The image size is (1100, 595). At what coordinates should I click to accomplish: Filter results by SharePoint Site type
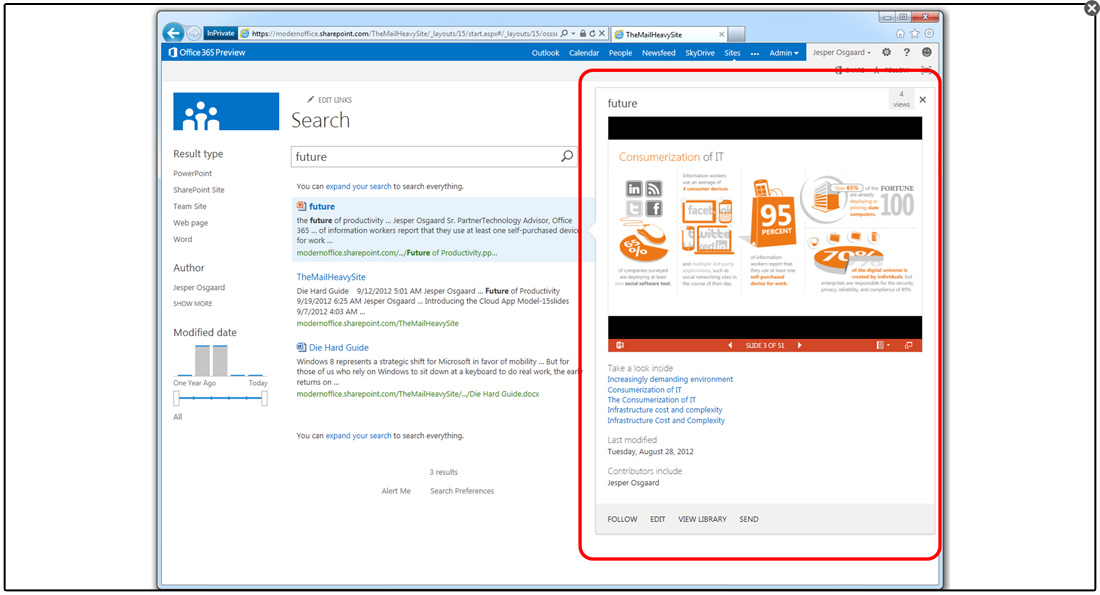[199, 190]
